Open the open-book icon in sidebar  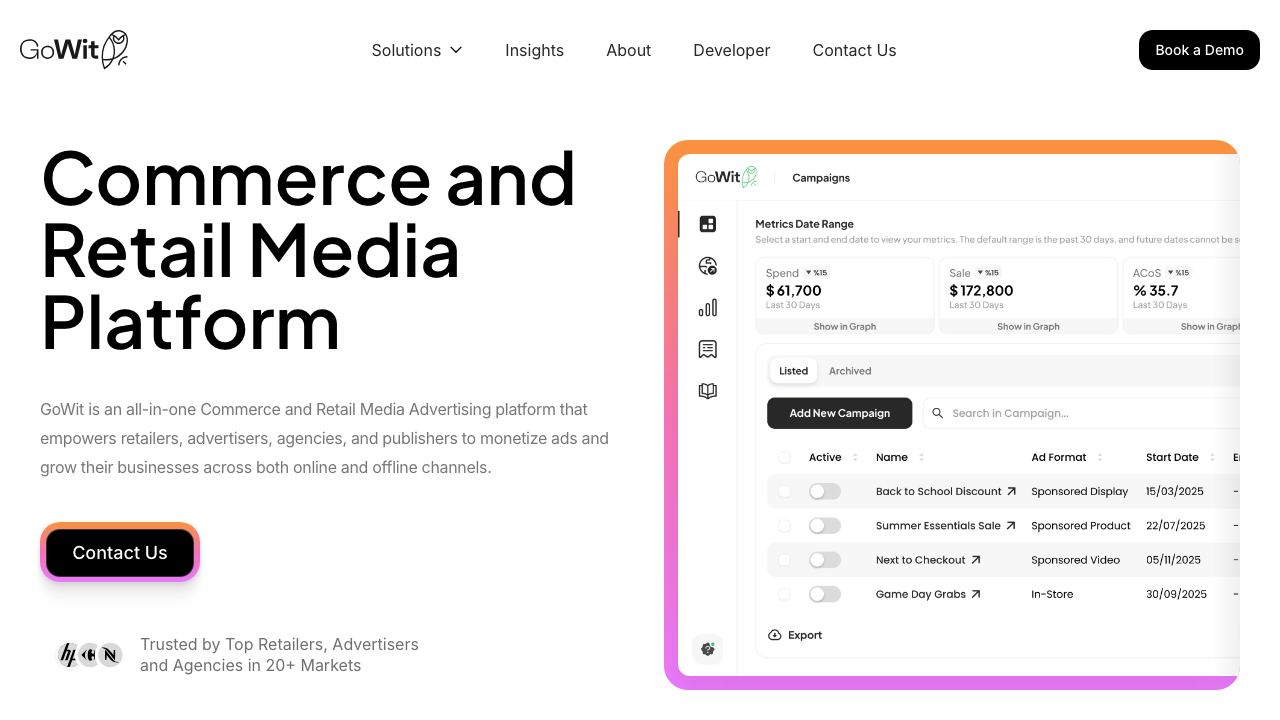708,391
